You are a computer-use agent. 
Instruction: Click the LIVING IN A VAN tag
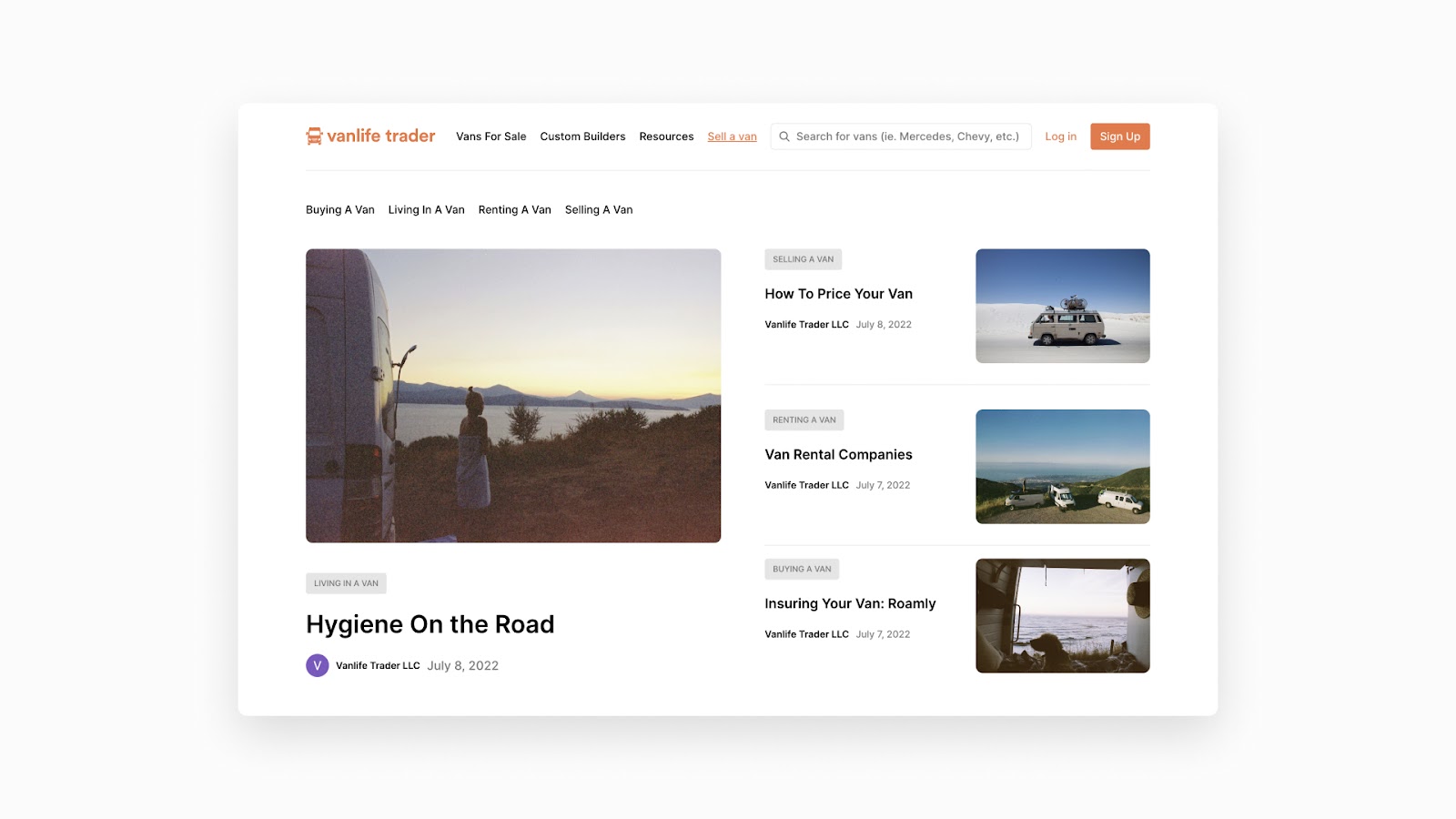pyautogui.click(x=346, y=583)
